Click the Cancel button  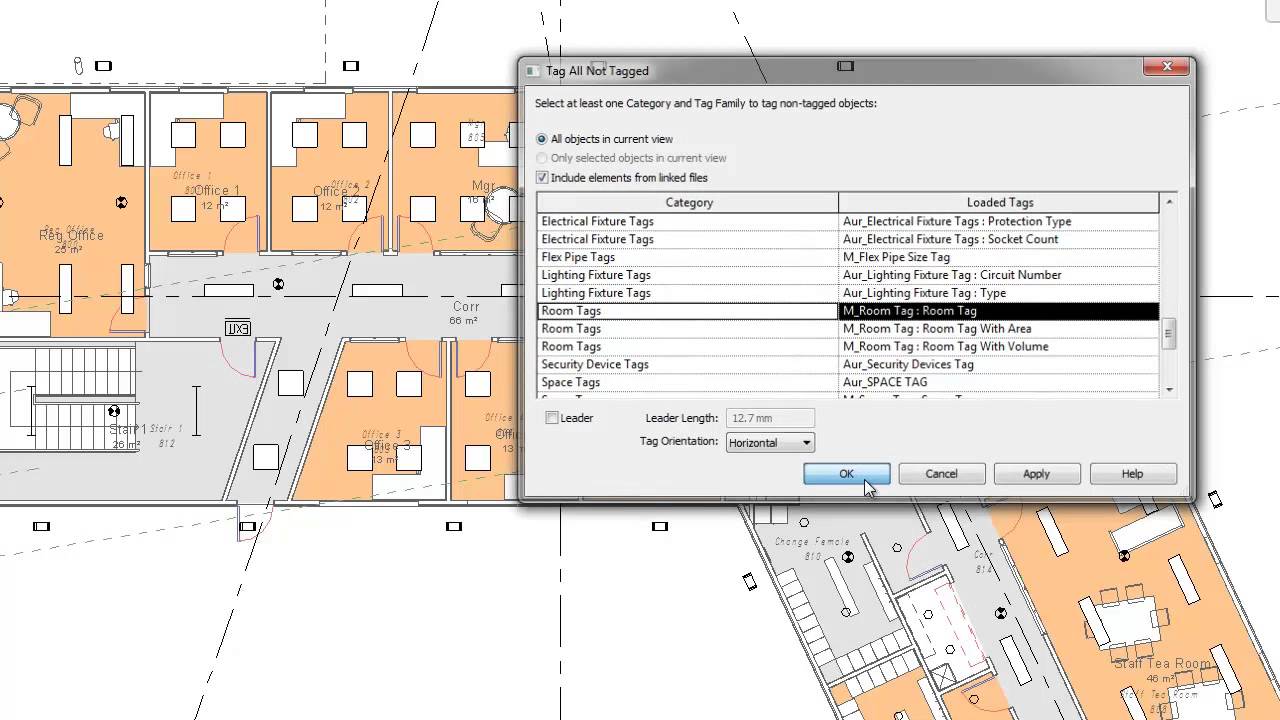[941, 474]
